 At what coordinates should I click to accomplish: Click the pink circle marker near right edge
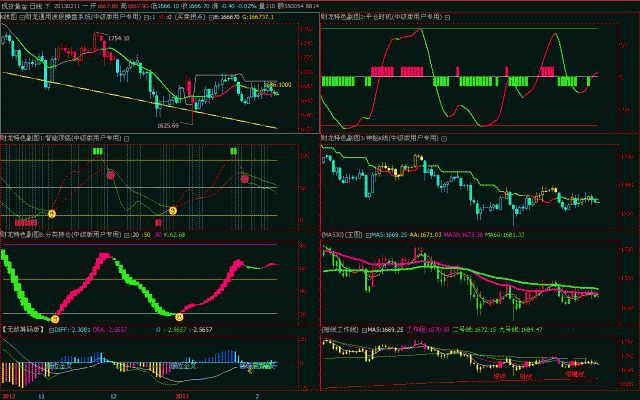click(x=244, y=178)
